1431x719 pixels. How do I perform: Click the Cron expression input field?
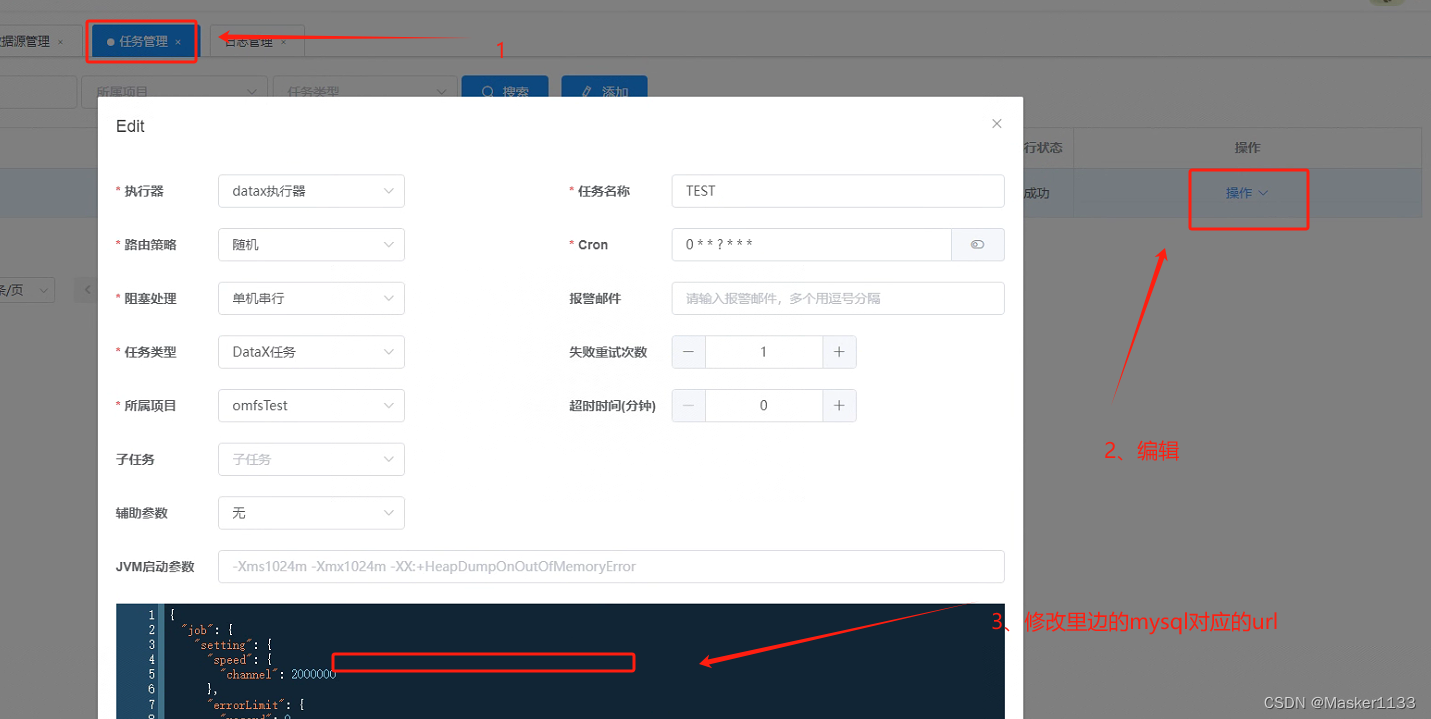tap(811, 245)
